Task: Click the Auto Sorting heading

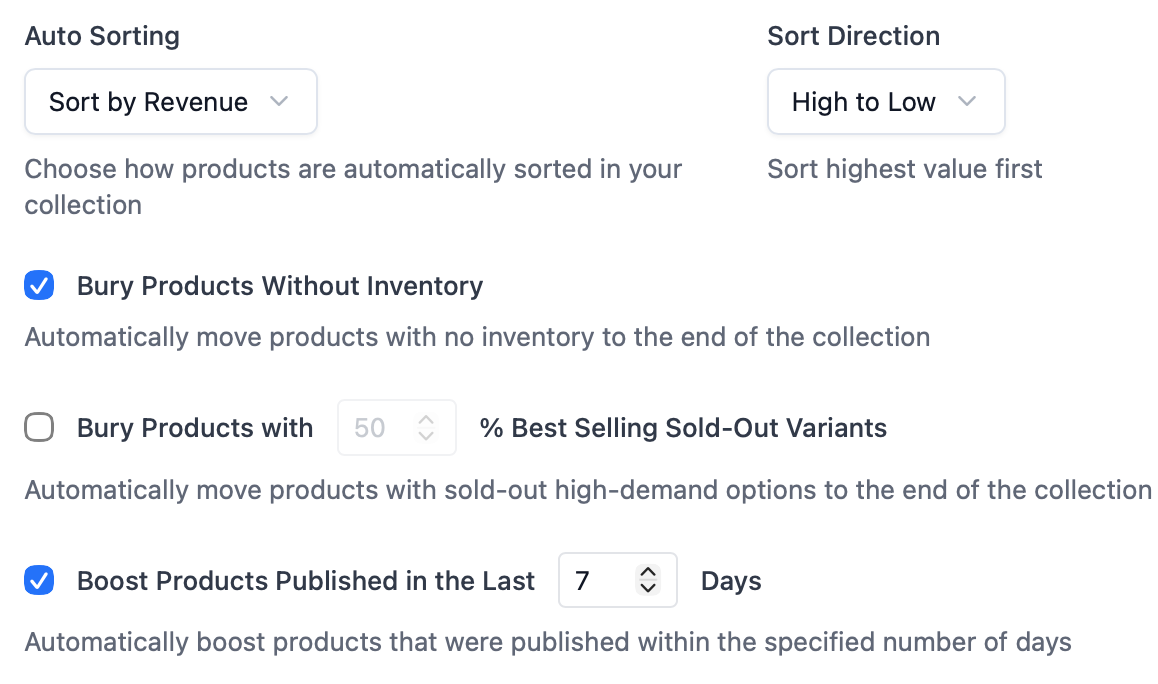Action: (x=101, y=36)
